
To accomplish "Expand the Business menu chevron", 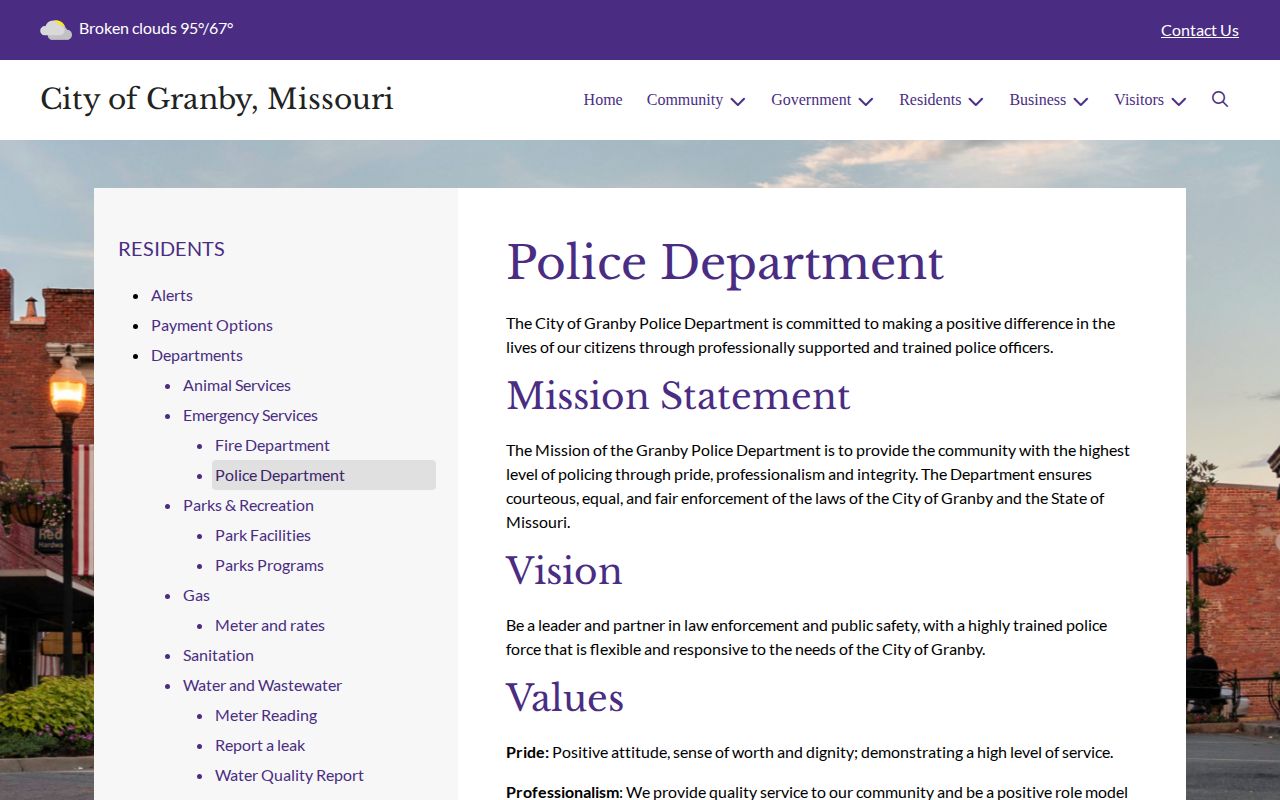I will (1081, 101).
